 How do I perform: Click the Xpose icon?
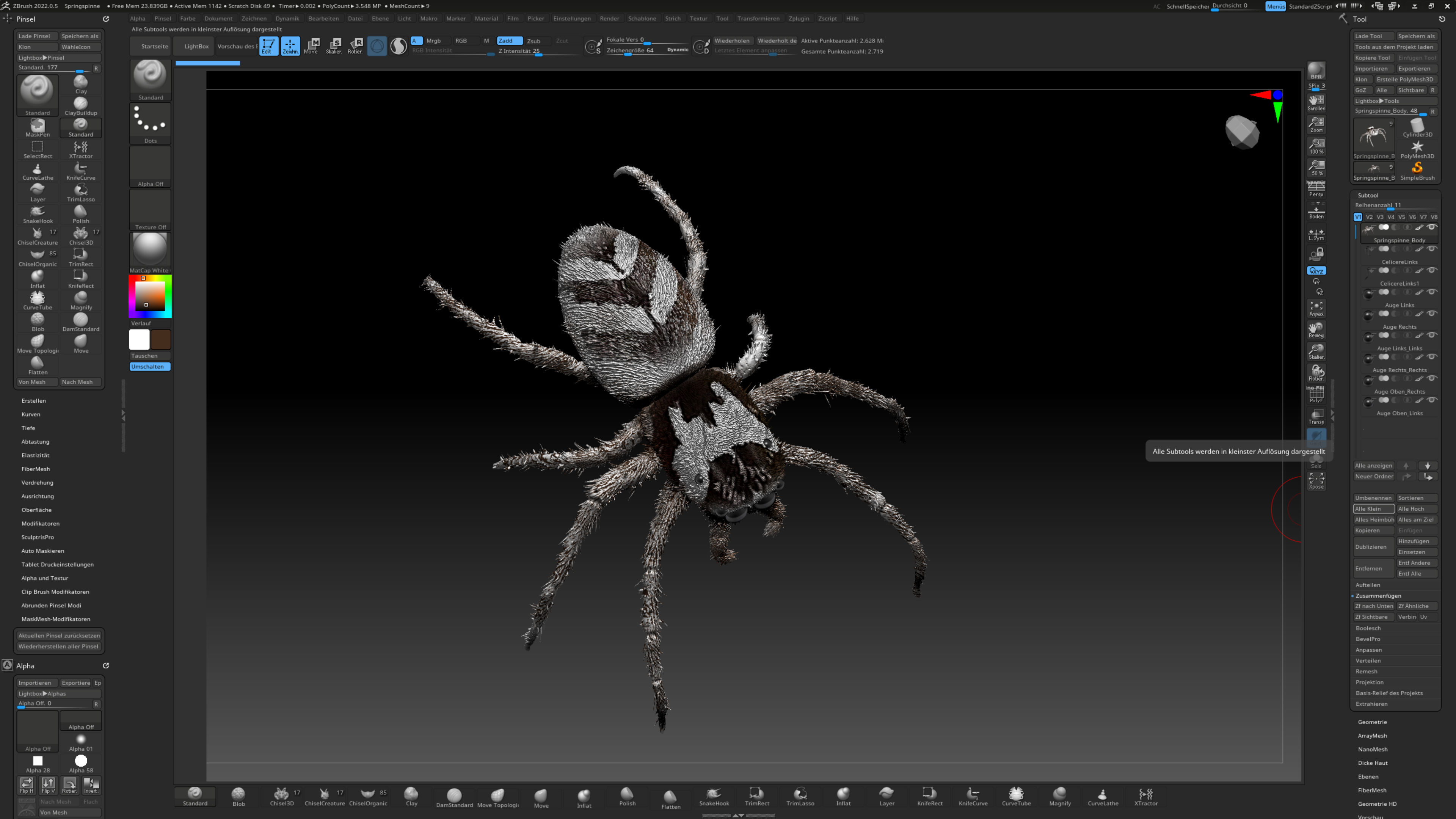[x=1316, y=481]
